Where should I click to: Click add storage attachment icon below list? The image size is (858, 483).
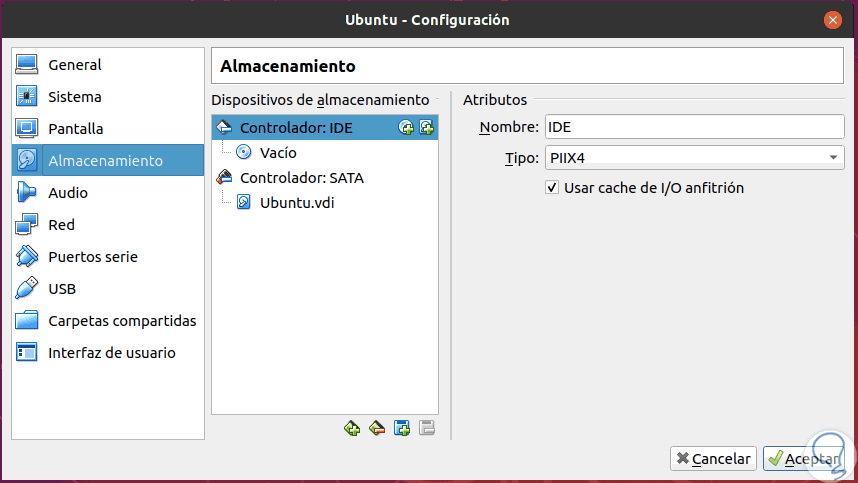coord(402,428)
